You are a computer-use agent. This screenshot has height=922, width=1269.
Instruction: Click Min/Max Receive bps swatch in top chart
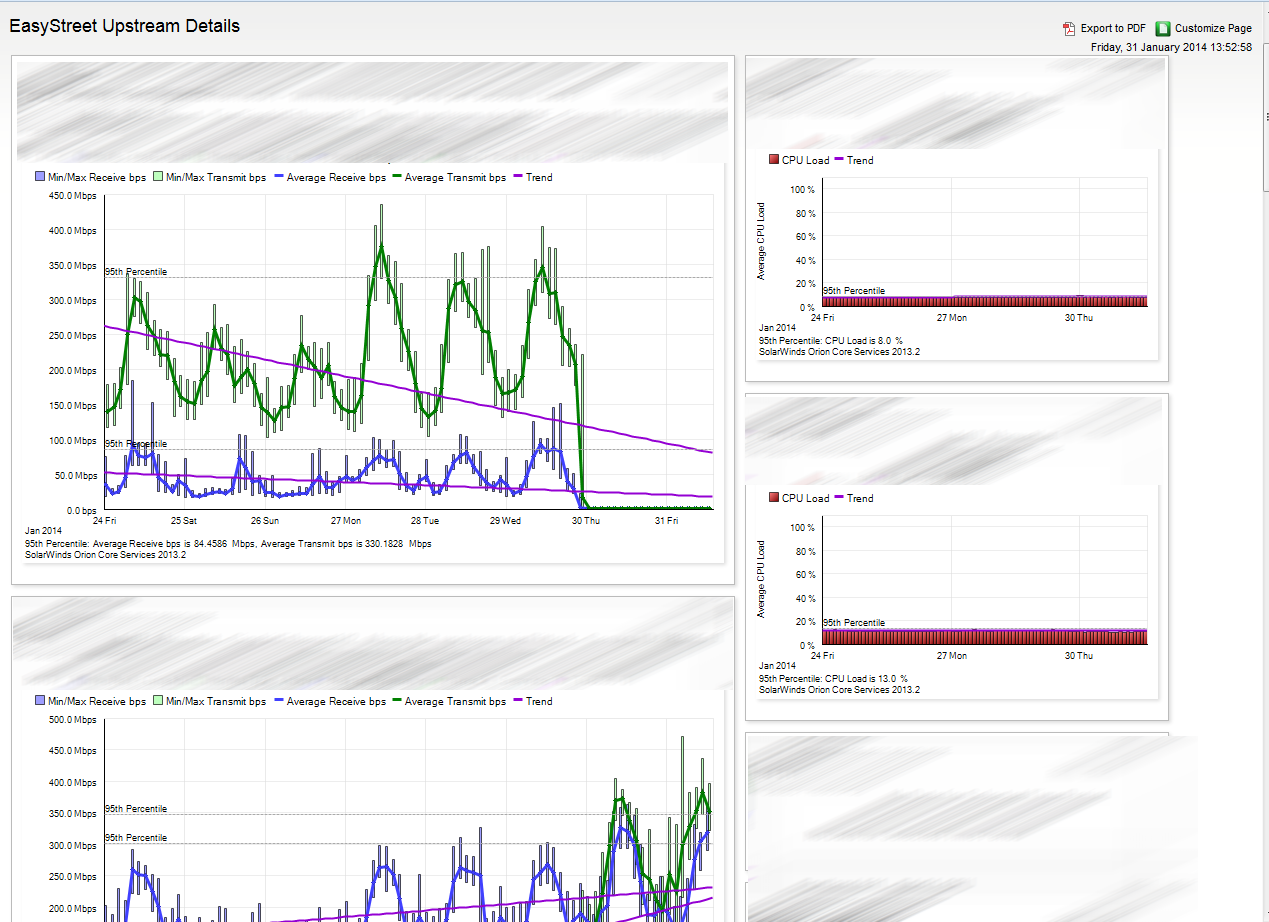tap(40, 178)
